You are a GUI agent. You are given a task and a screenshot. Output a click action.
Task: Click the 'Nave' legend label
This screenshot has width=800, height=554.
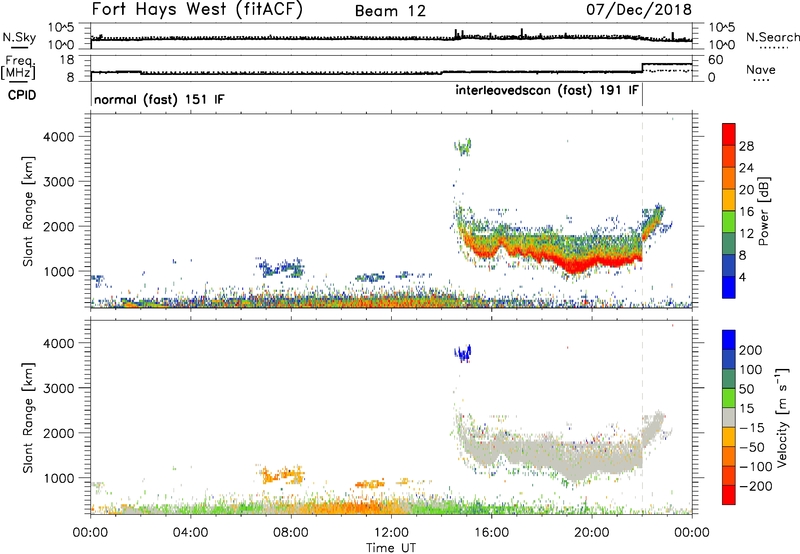pos(761,70)
